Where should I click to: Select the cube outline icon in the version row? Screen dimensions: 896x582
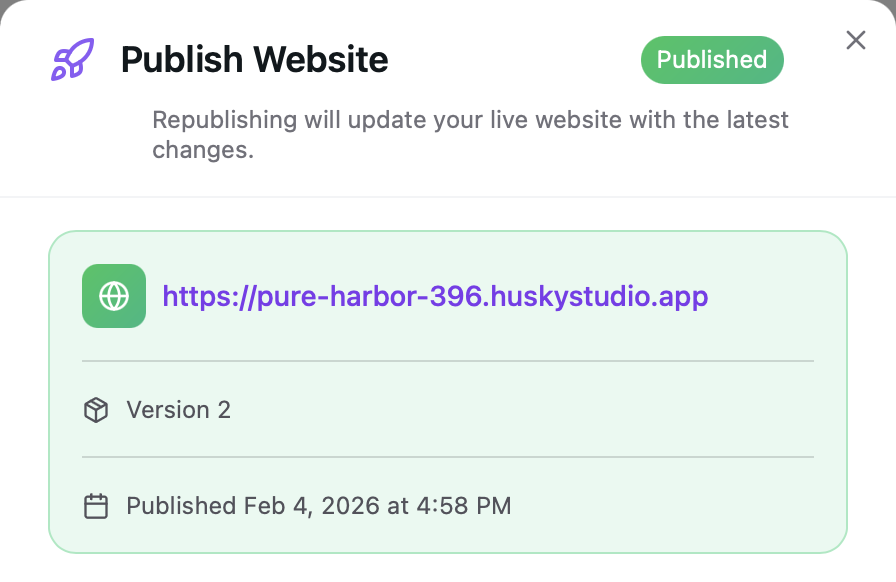(95, 410)
